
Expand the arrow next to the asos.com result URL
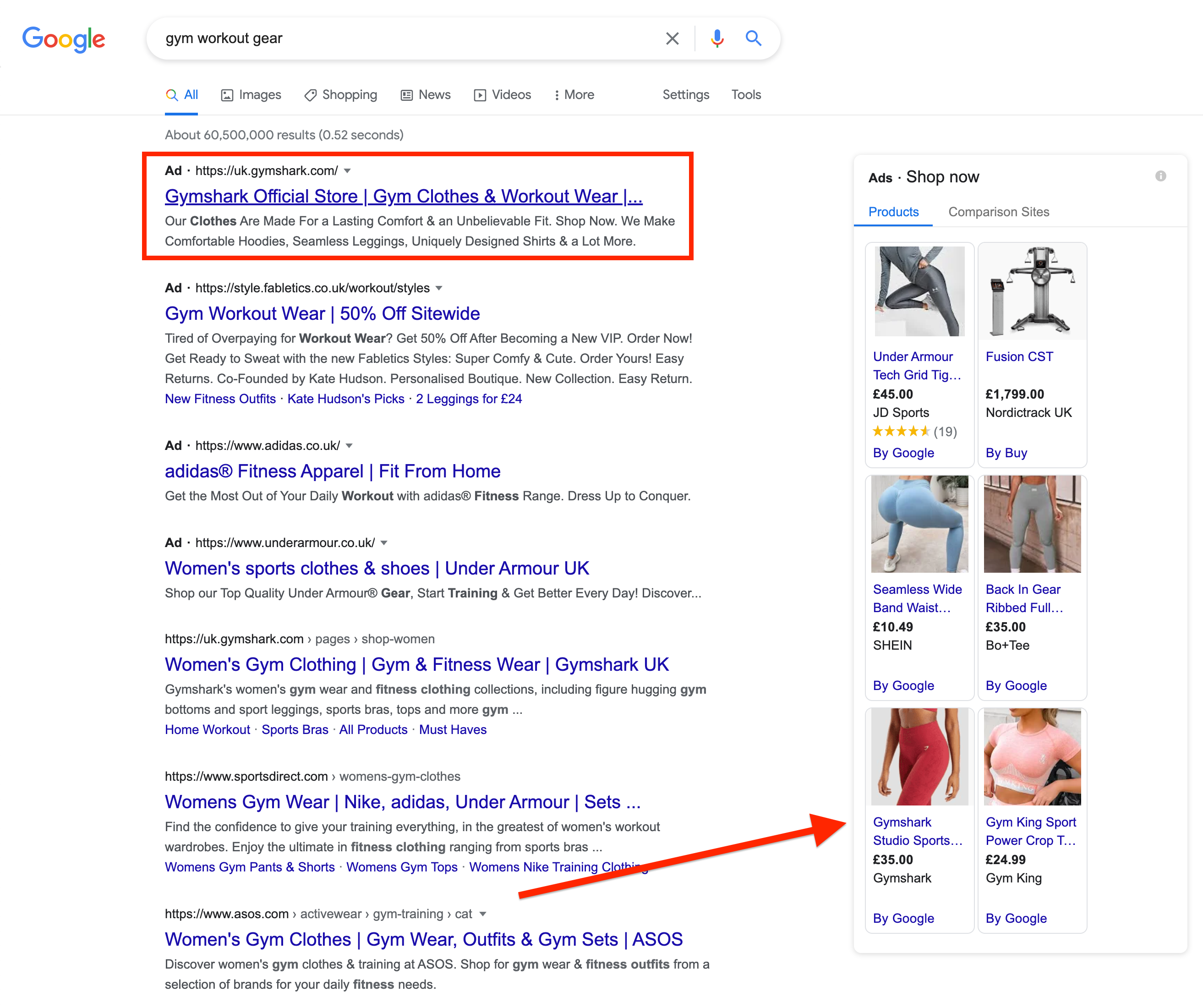pos(483,914)
